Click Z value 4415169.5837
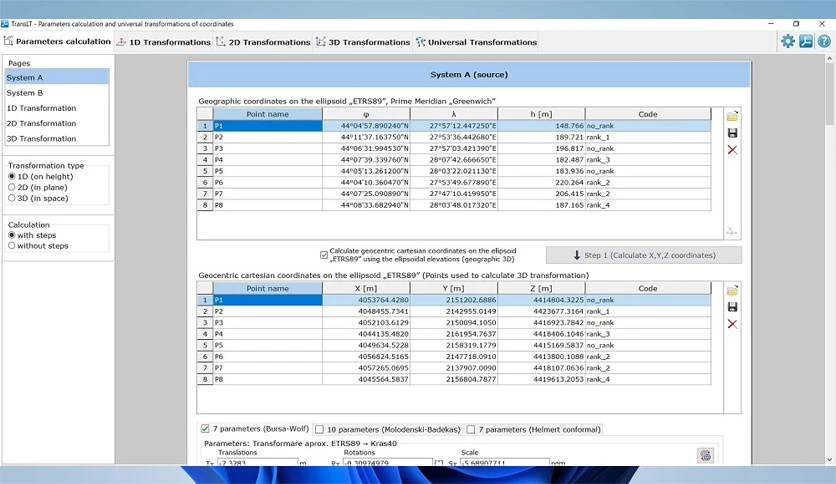Image resolution: width=836 pixels, height=484 pixels. pyautogui.click(x=541, y=345)
